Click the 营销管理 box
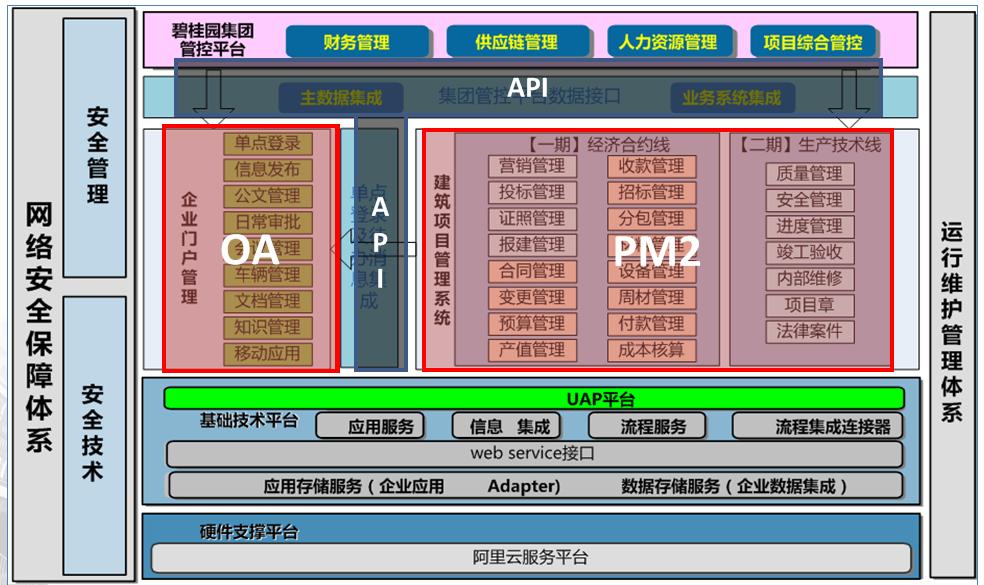Image resolution: width=984 pixels, height=585 pixels. click(533, 166)
